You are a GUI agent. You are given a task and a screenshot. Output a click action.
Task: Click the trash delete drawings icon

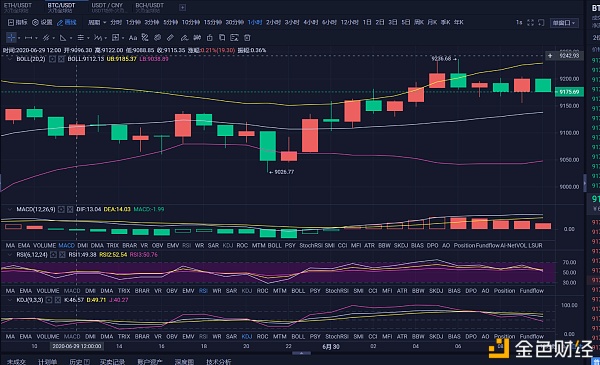point(247,38)
